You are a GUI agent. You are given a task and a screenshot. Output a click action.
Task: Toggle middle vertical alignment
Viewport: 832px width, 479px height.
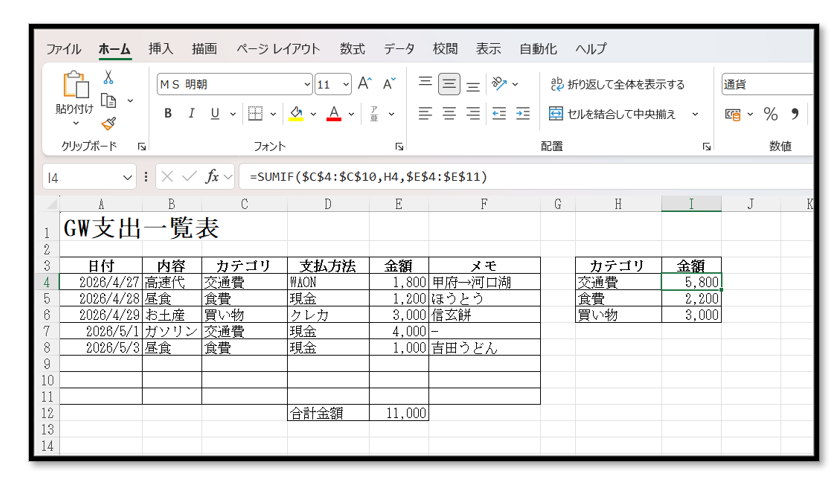click(x=449, y=84)
